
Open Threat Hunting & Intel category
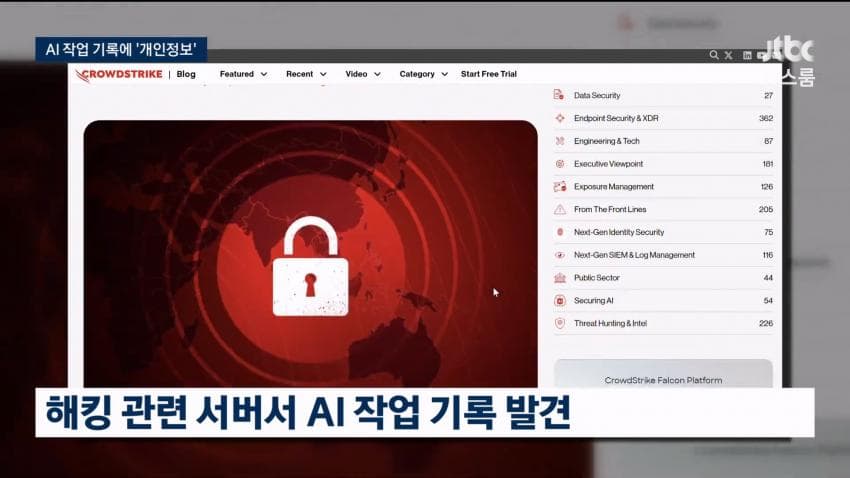610,323
